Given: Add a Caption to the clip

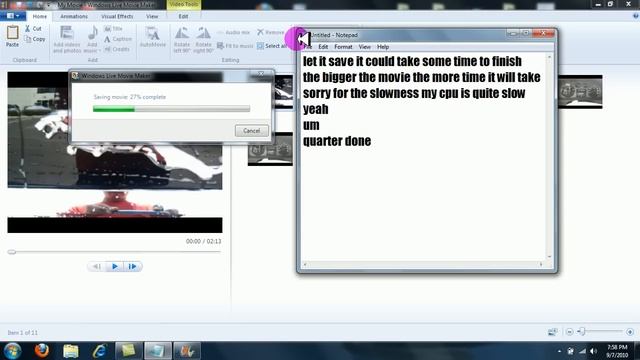Looking at the screenshot, I should pos(118,39).
